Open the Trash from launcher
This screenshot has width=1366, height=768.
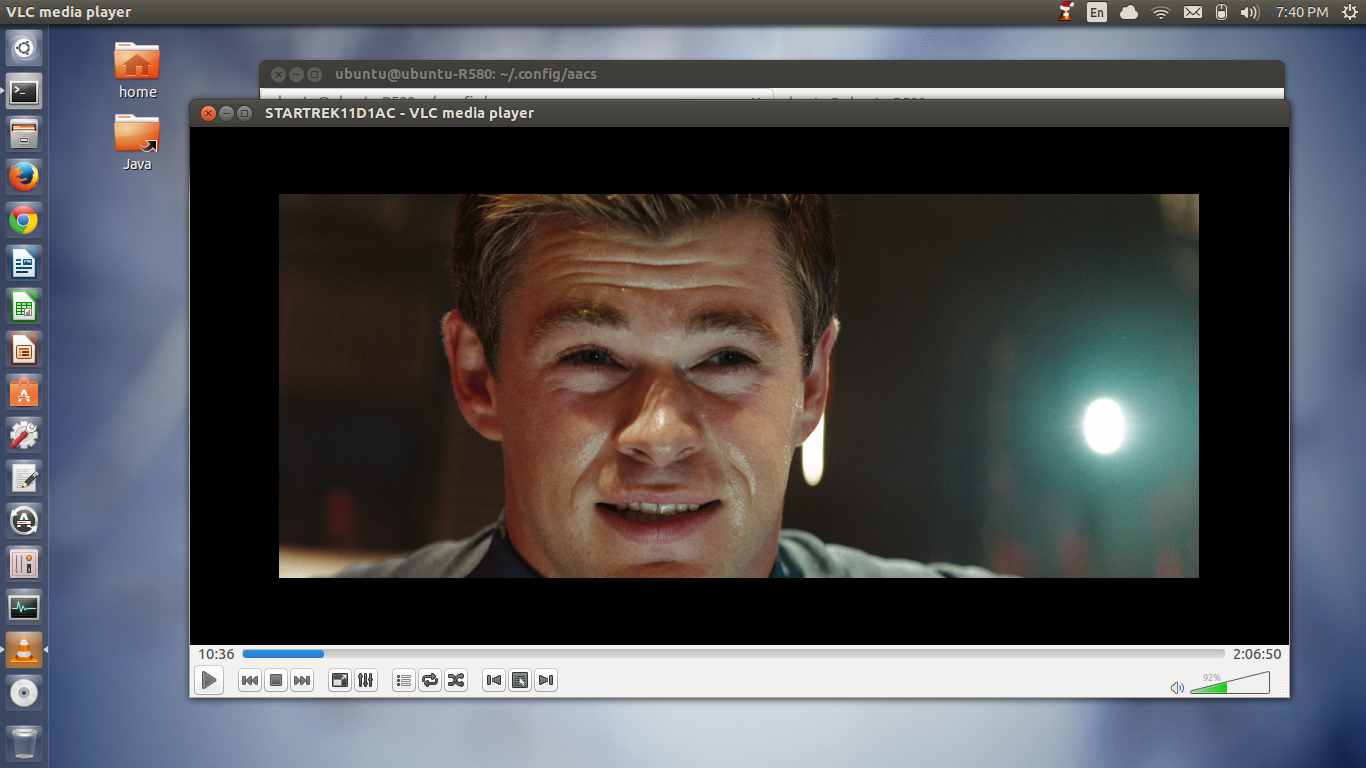pos(24,743)
